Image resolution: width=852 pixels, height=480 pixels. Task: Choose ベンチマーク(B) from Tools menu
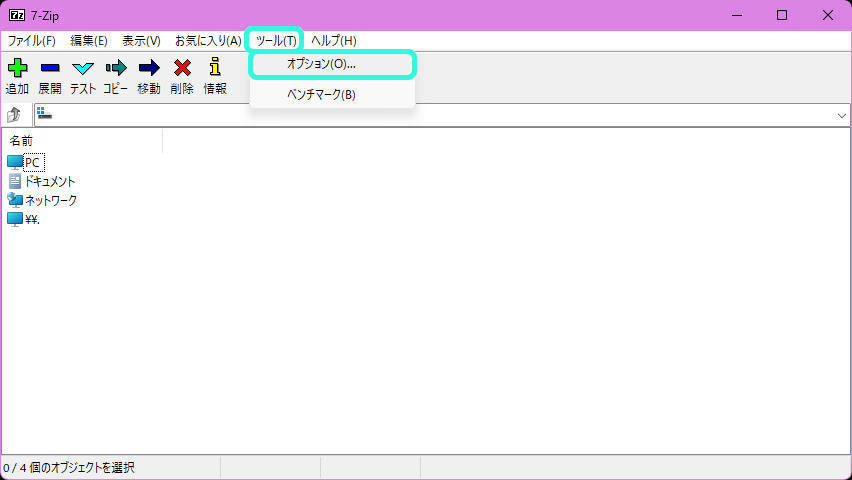[332, 95]
